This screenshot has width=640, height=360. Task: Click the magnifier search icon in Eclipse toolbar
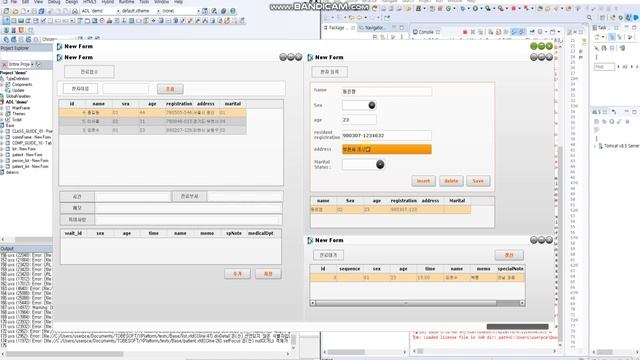click(x=589, y=18)
